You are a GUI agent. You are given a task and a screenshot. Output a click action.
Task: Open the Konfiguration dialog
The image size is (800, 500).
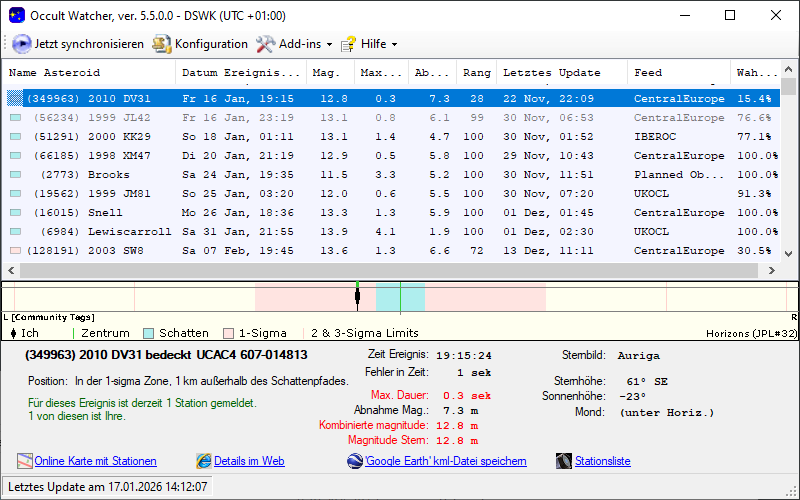200,44
